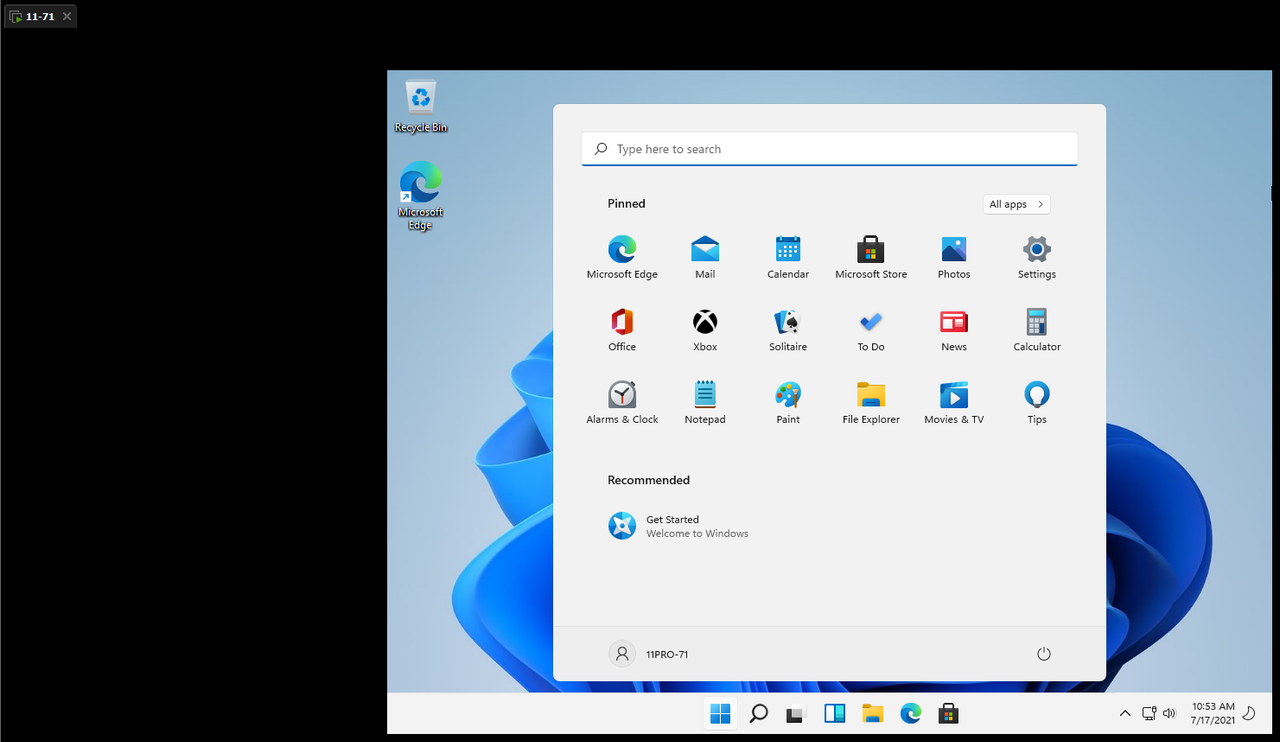Launch the Photos app

point(954,257)
